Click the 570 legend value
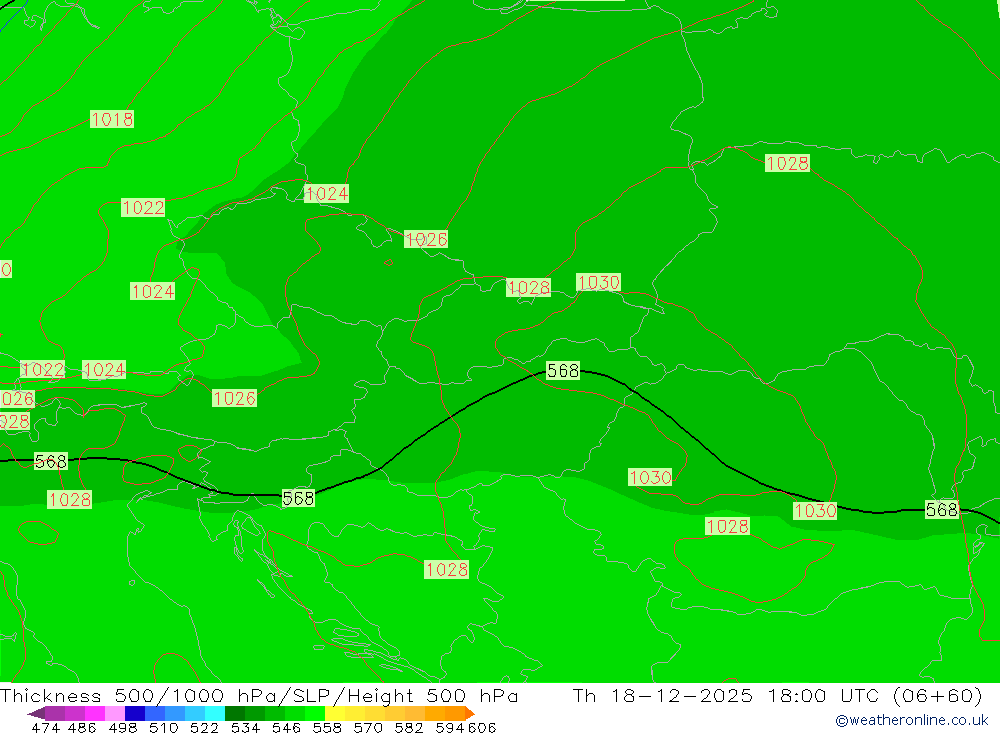The image size is (1000, 733). click(x=368, y=727)
